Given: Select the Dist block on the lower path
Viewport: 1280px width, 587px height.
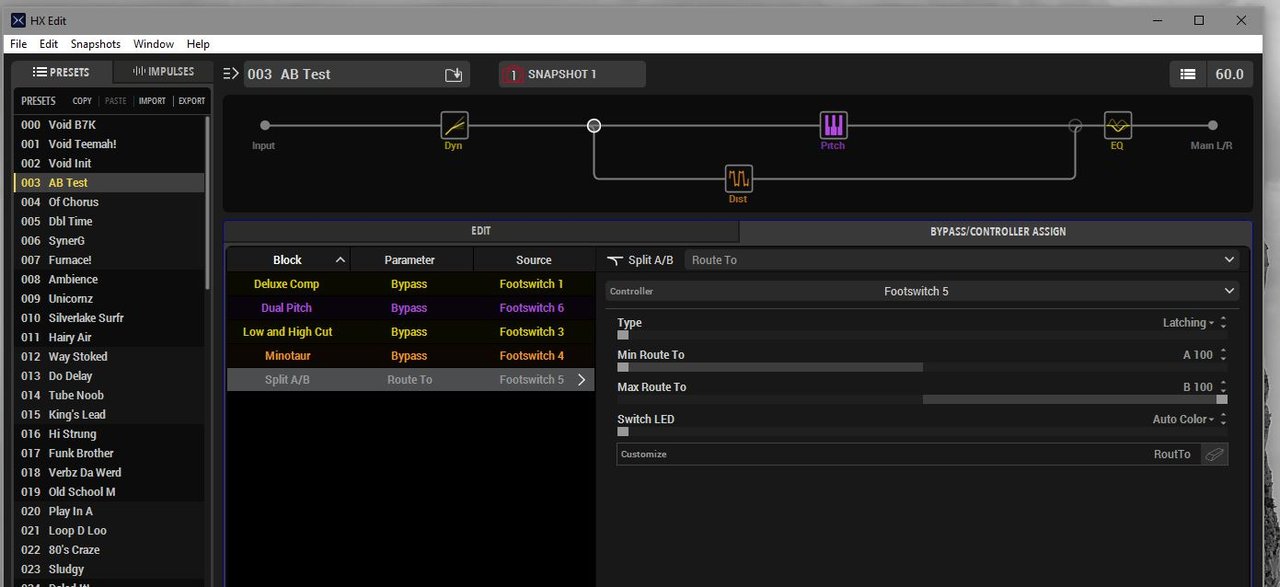Looking at the screenshot, I should click(x=738, y=179).
